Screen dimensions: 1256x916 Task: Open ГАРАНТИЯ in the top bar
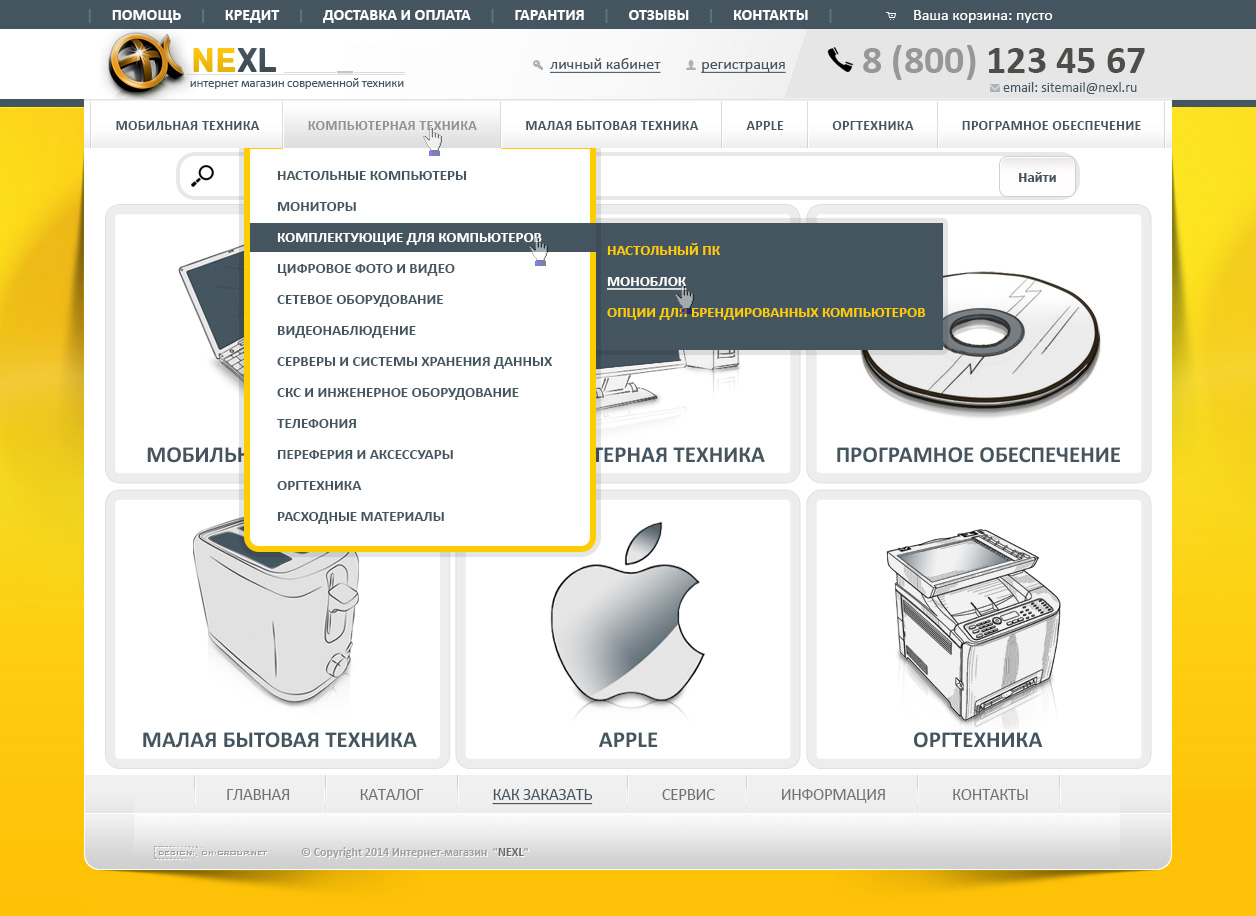pos(549,15)
